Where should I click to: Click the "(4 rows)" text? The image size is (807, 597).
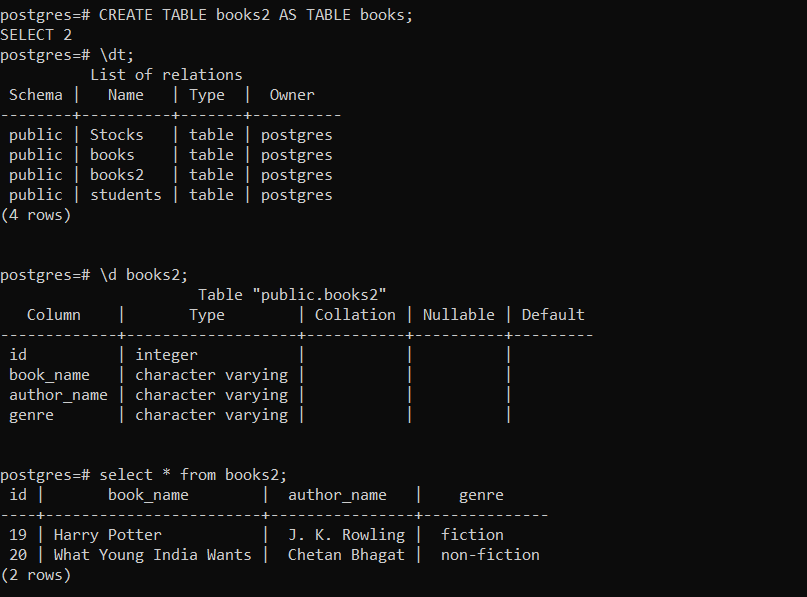pyautogui.click(x=36, y=215)
